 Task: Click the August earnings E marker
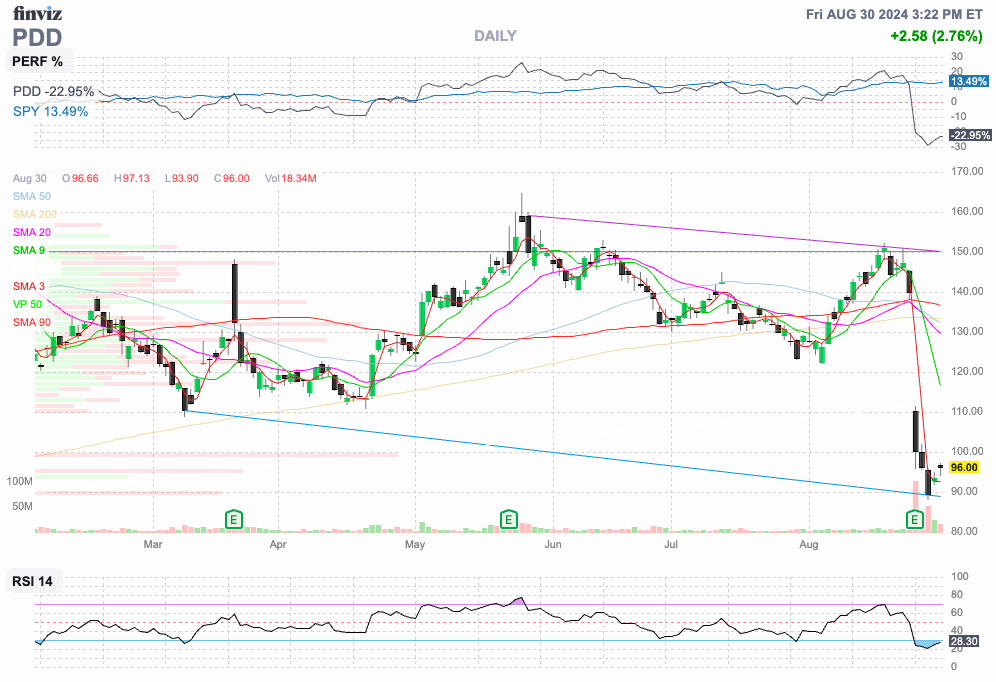point(915,520)
